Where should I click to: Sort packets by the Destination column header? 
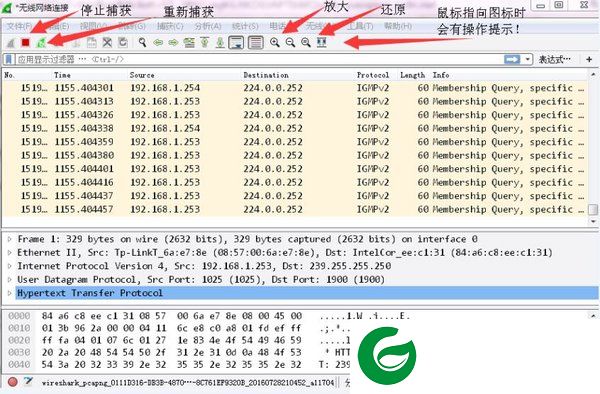(x=298, y=75)
